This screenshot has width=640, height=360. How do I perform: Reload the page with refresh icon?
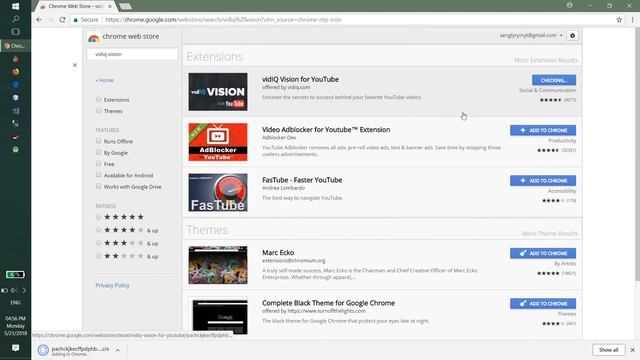62,20
